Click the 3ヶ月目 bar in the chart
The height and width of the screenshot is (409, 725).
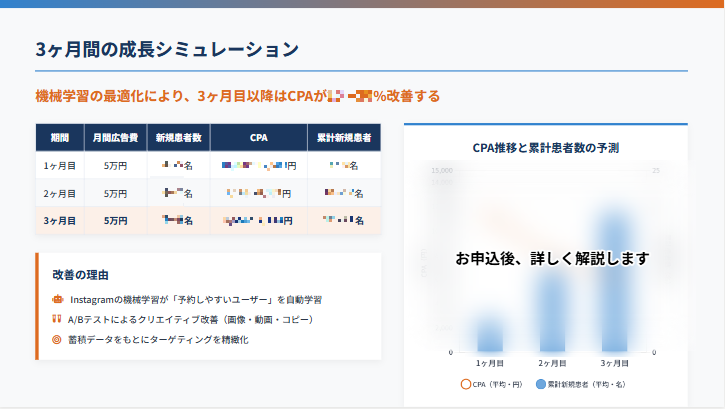tap(614, 282)
